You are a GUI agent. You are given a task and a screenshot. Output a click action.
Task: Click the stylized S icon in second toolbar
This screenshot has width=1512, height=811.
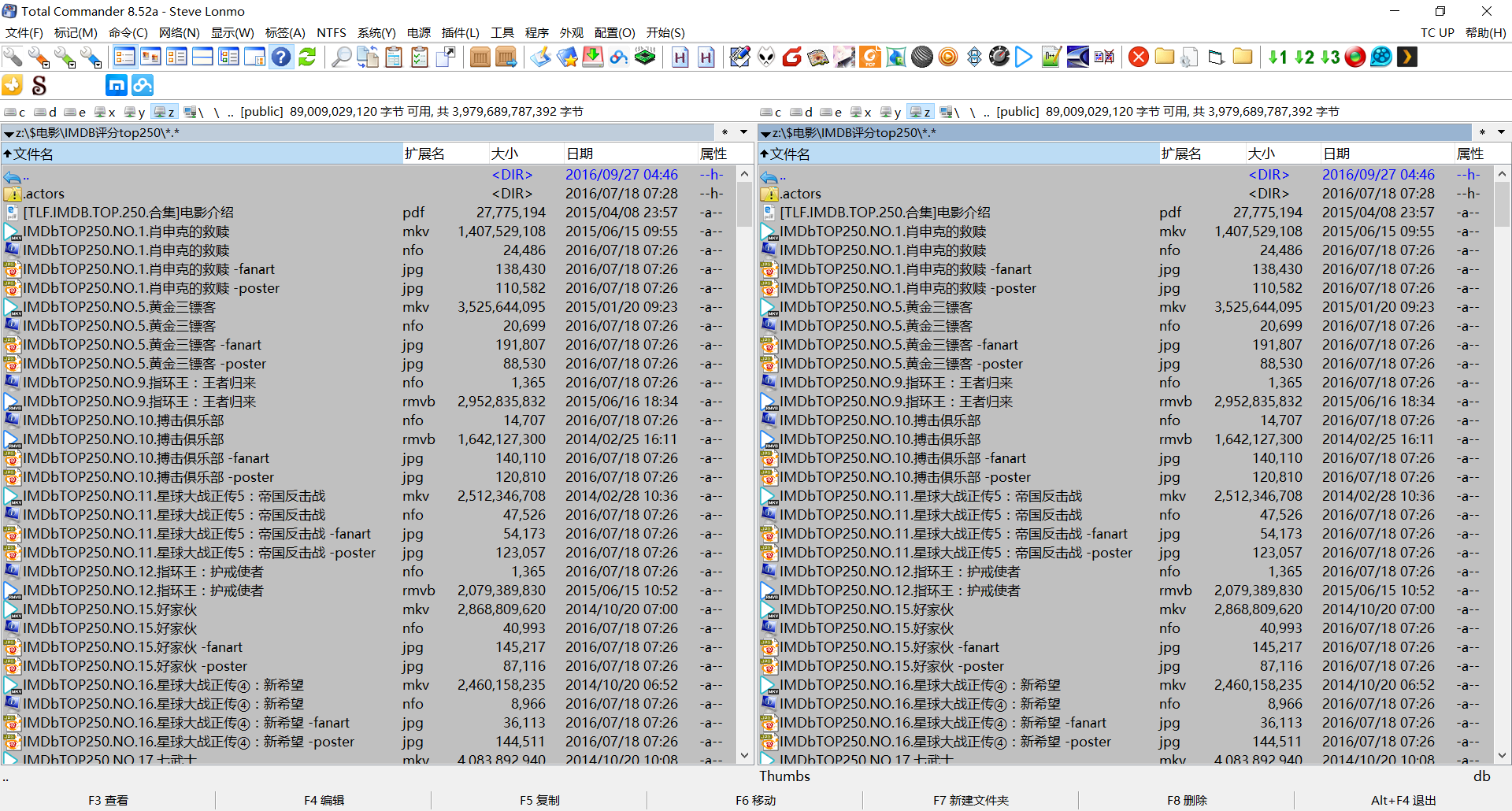pos(39,85)
